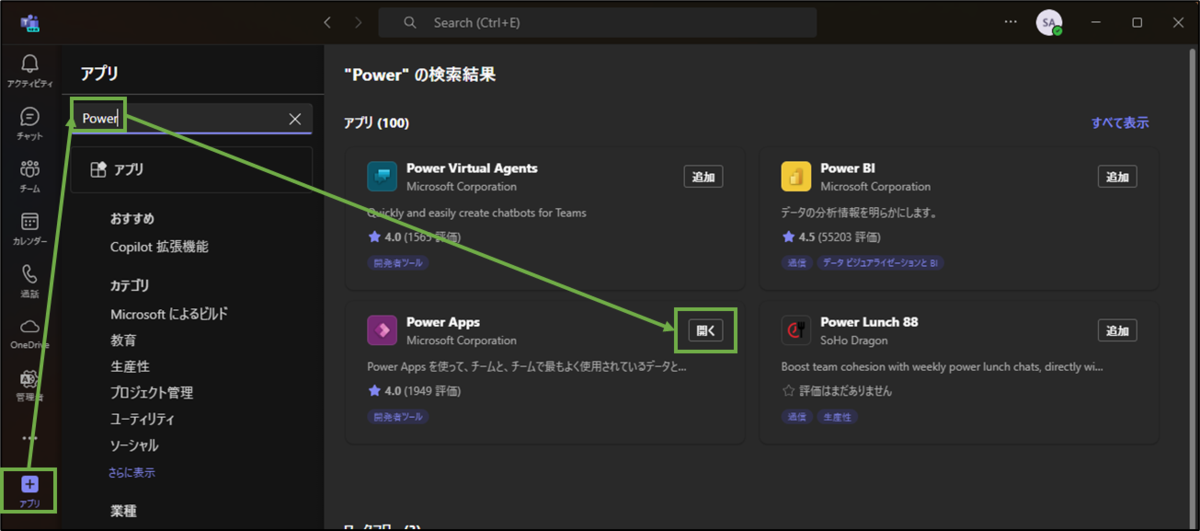Screen dimensions: 1200x531
Task: Click the Power BI app icon
Action: [x=796, y=176]
